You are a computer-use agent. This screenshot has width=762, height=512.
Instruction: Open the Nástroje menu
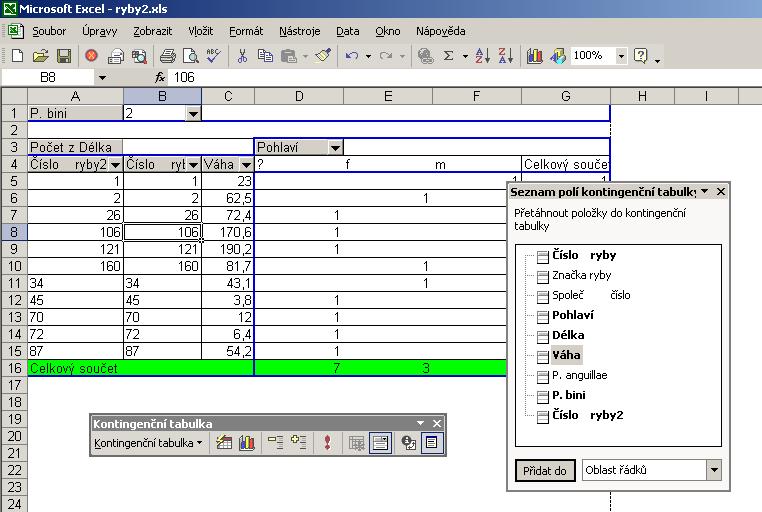[x=299, y=31]
